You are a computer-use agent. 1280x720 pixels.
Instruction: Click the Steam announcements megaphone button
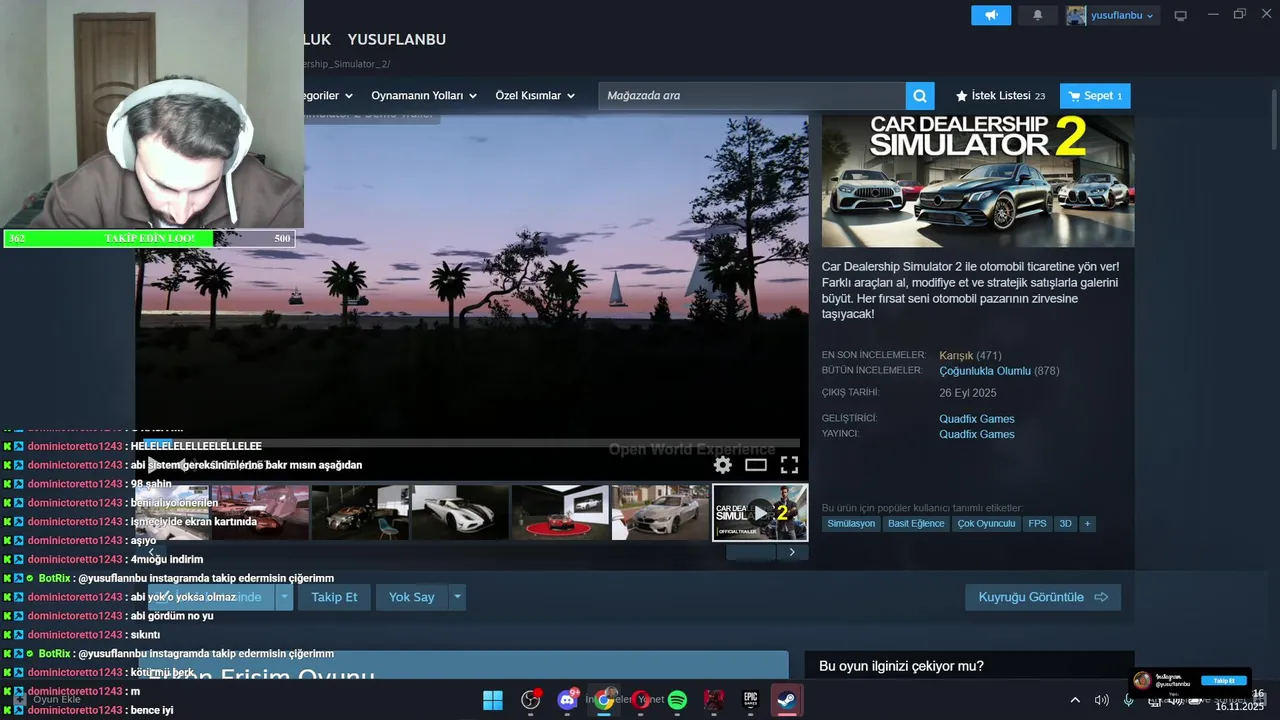(991, 15)
